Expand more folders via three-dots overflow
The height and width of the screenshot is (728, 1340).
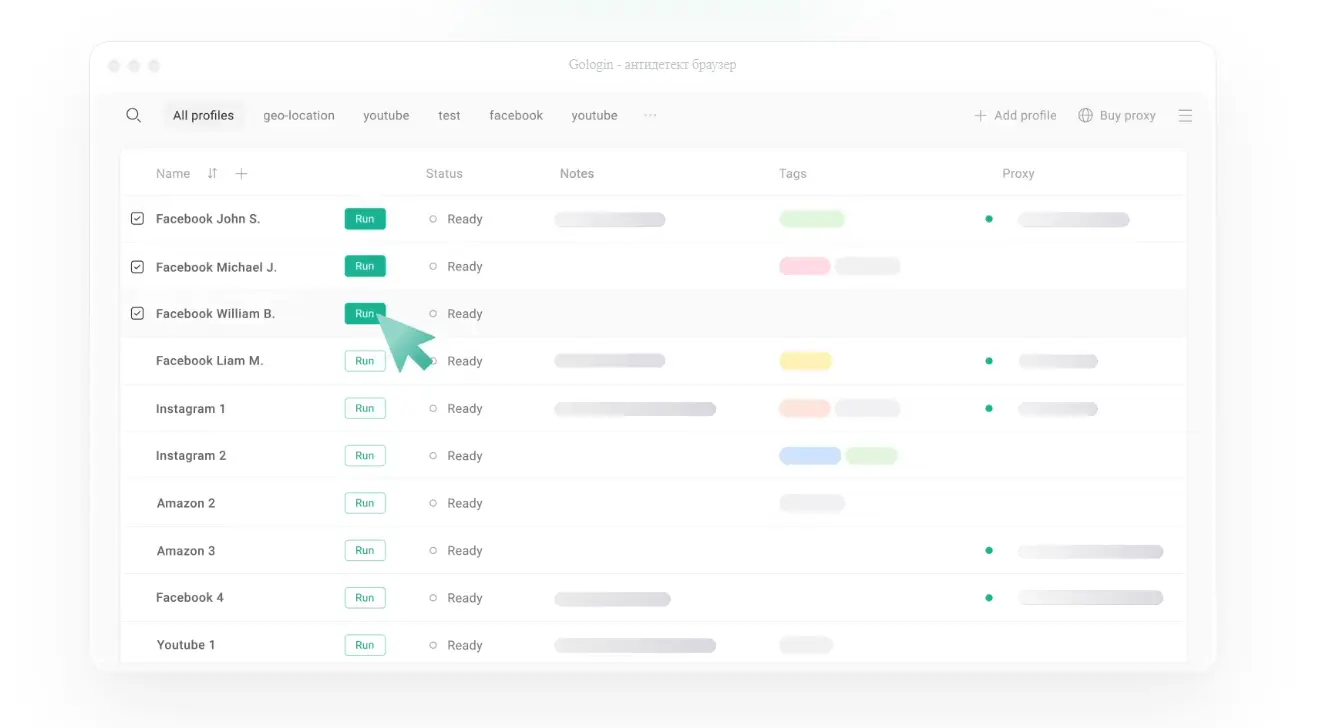(650, 115)
